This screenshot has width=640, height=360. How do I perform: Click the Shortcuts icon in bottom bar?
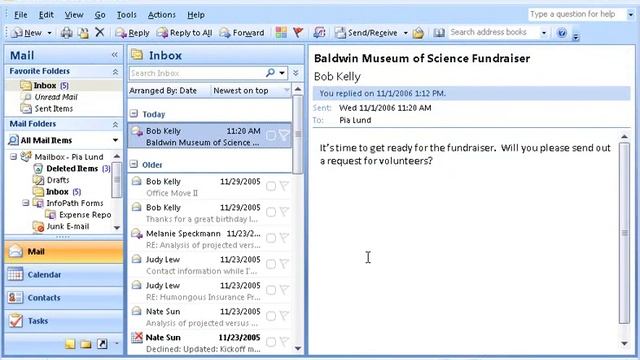coord(102,344)
